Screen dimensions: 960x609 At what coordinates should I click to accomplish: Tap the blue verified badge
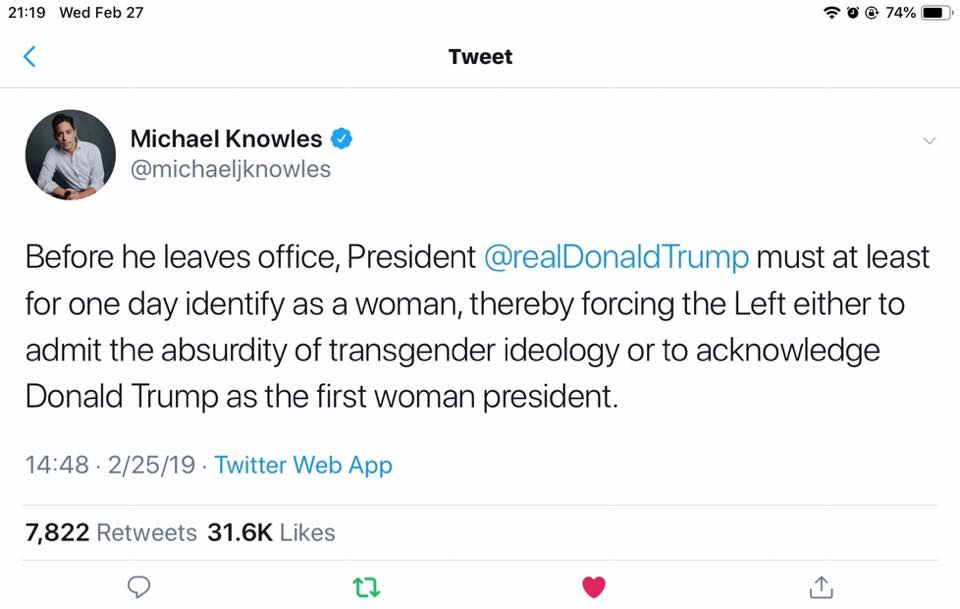pyautogui.click(x=341, y=139)
